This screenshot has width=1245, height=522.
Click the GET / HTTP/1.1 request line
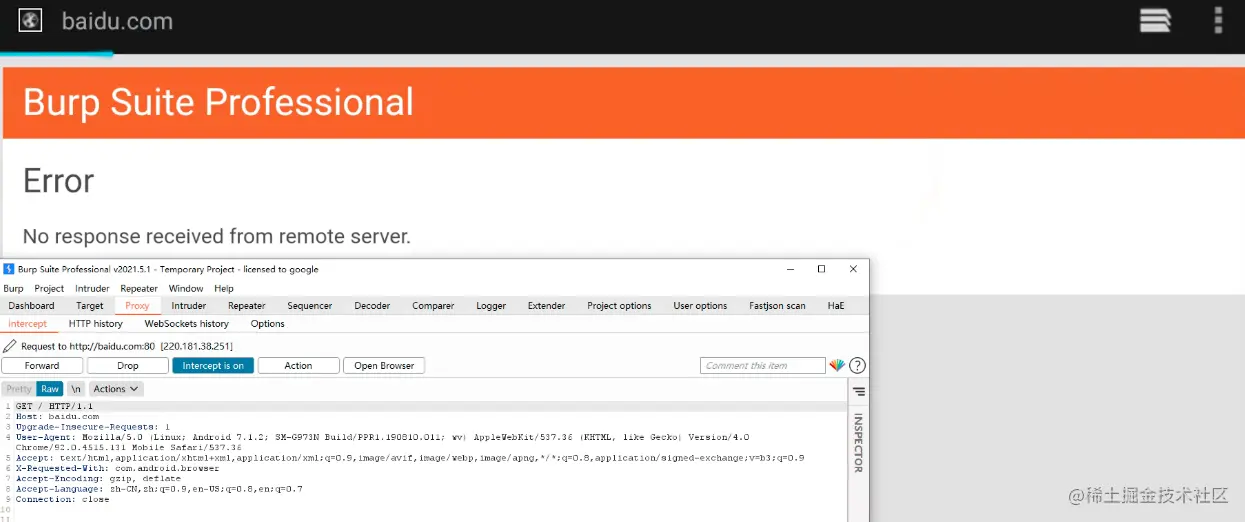pyautogui.click(x=54, y=406)
